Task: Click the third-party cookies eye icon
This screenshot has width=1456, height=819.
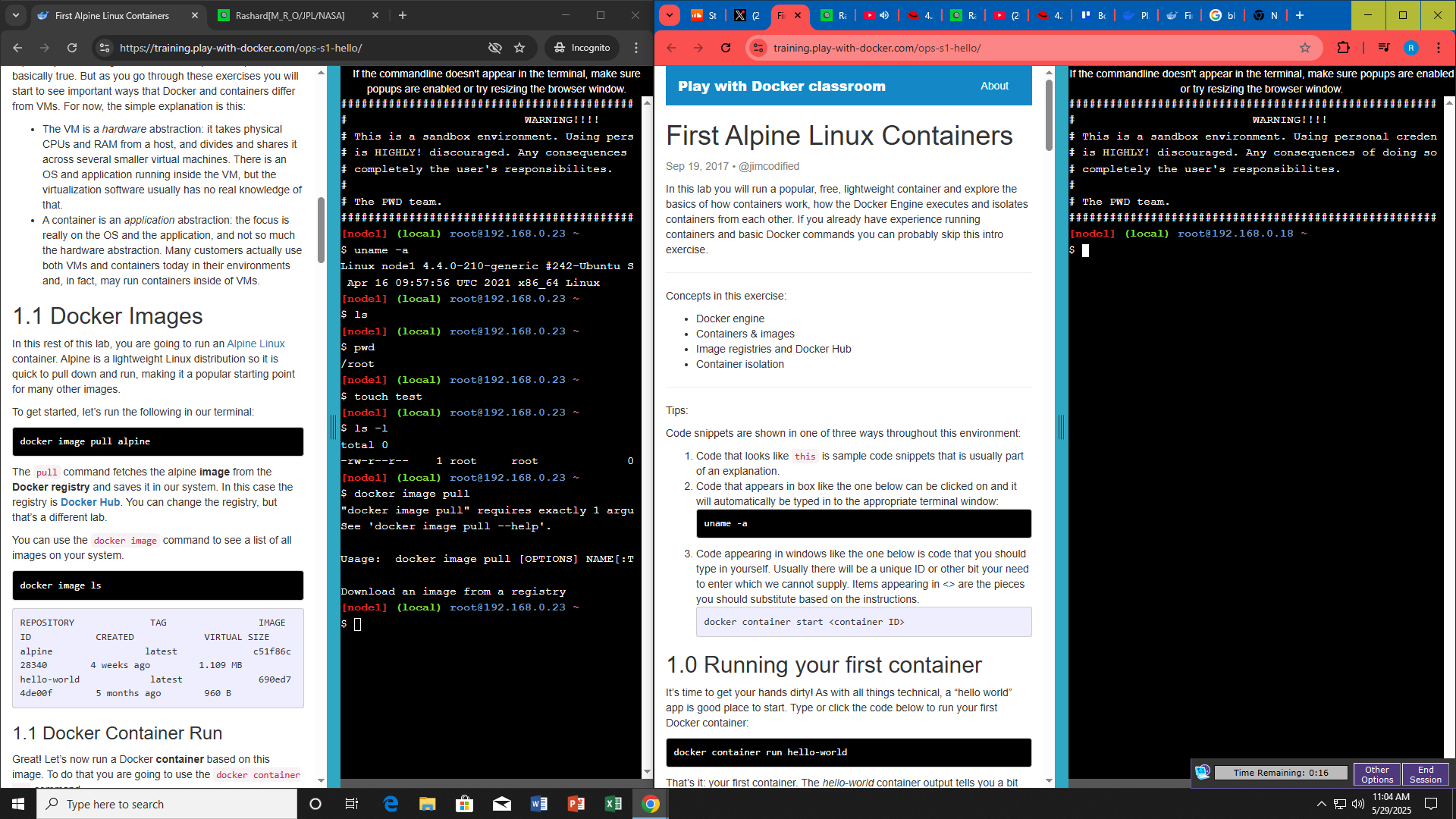Action: [x=495, y=48]
